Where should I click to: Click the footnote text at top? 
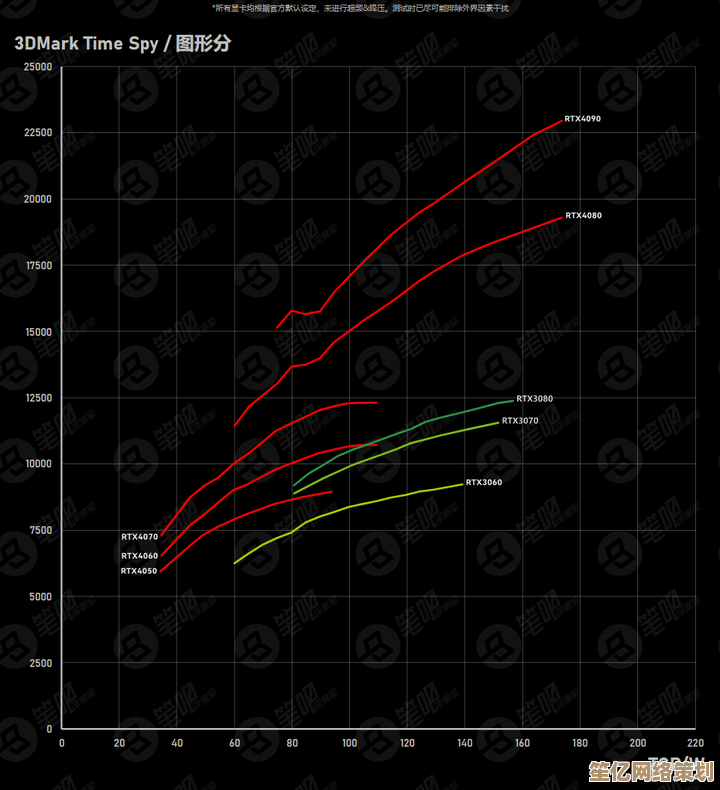(x=360, y=8)
